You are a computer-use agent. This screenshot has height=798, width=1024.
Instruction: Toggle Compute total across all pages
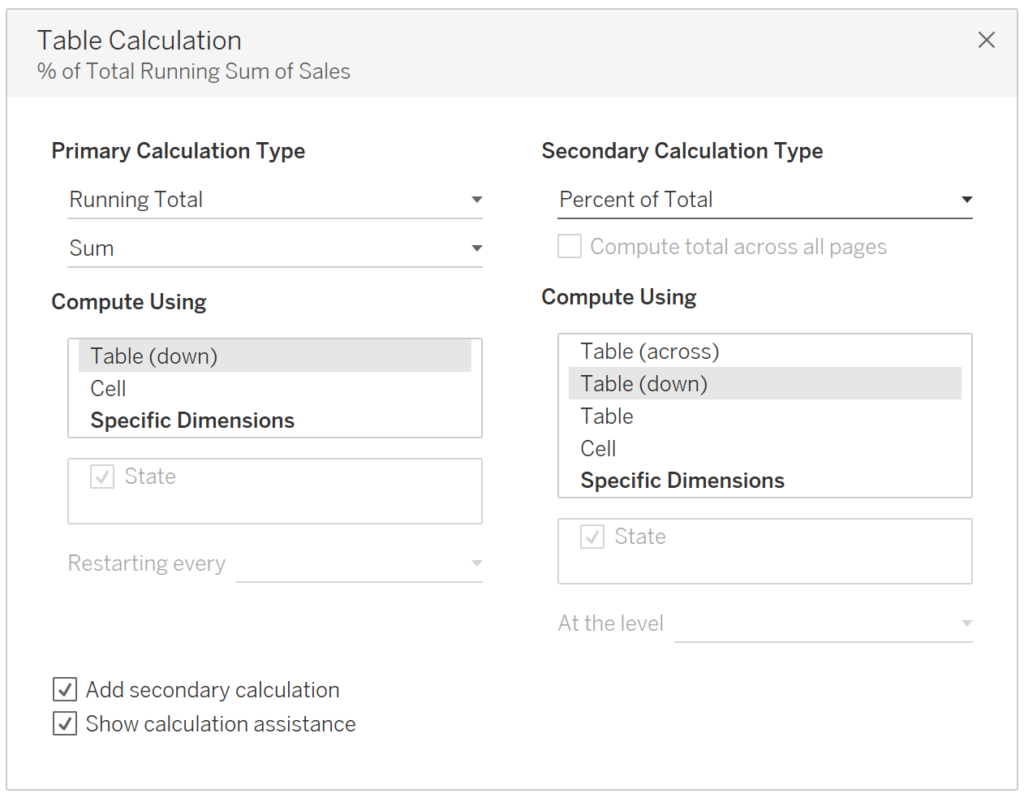click(x=570, y=247)
